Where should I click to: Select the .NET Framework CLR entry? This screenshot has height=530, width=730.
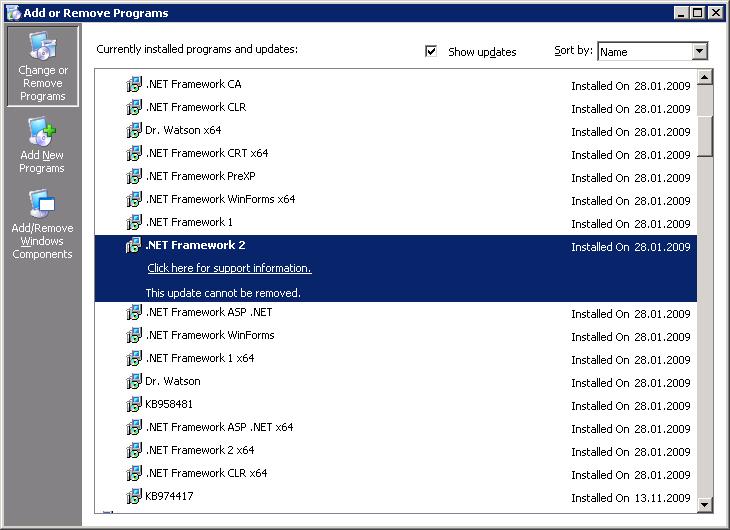(396, 107)
